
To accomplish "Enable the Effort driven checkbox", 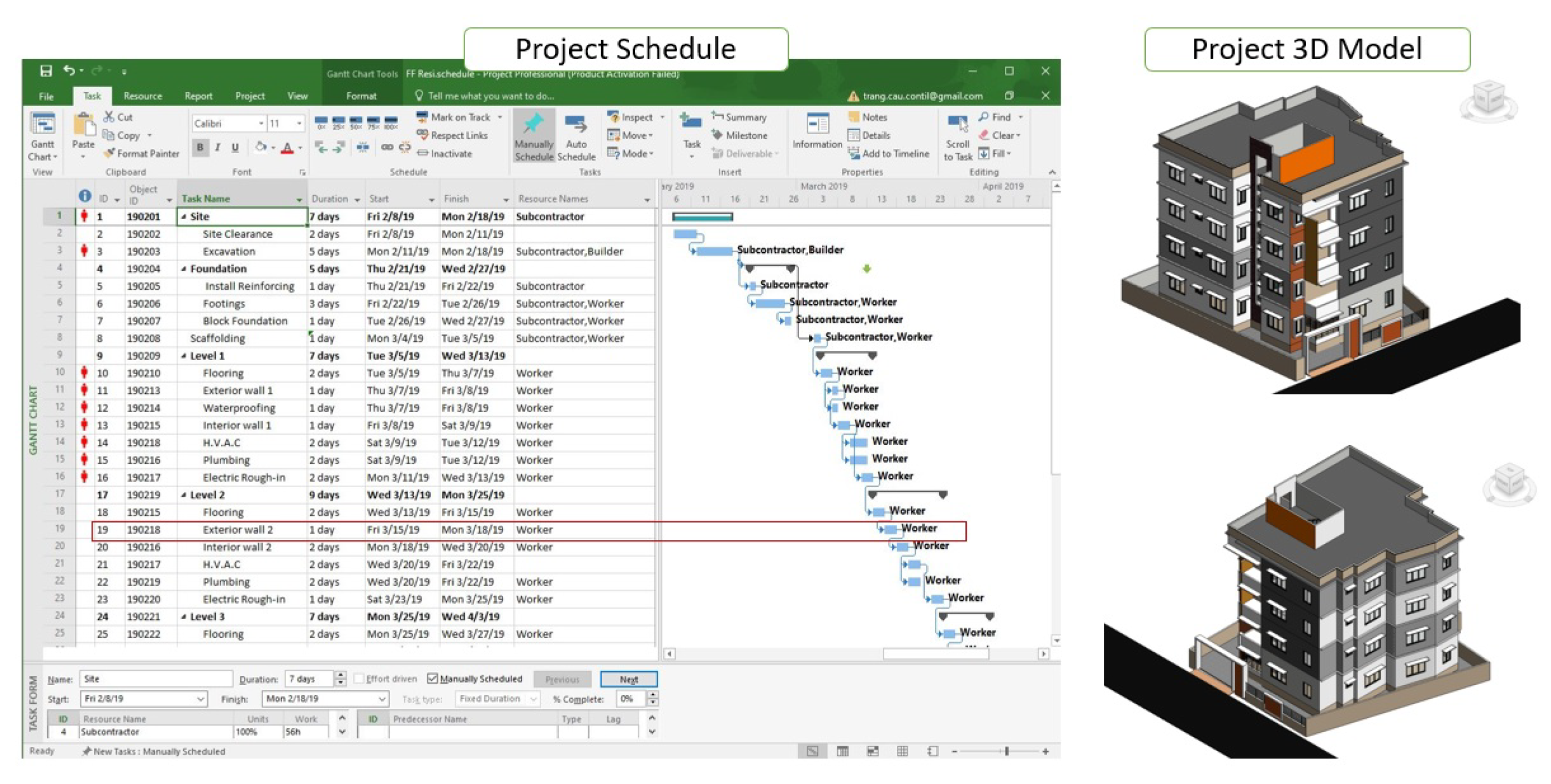I will (x=360, y=678).
